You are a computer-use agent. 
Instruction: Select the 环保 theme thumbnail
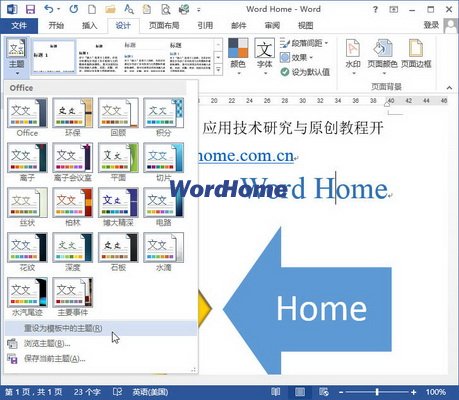click(73, 113)
